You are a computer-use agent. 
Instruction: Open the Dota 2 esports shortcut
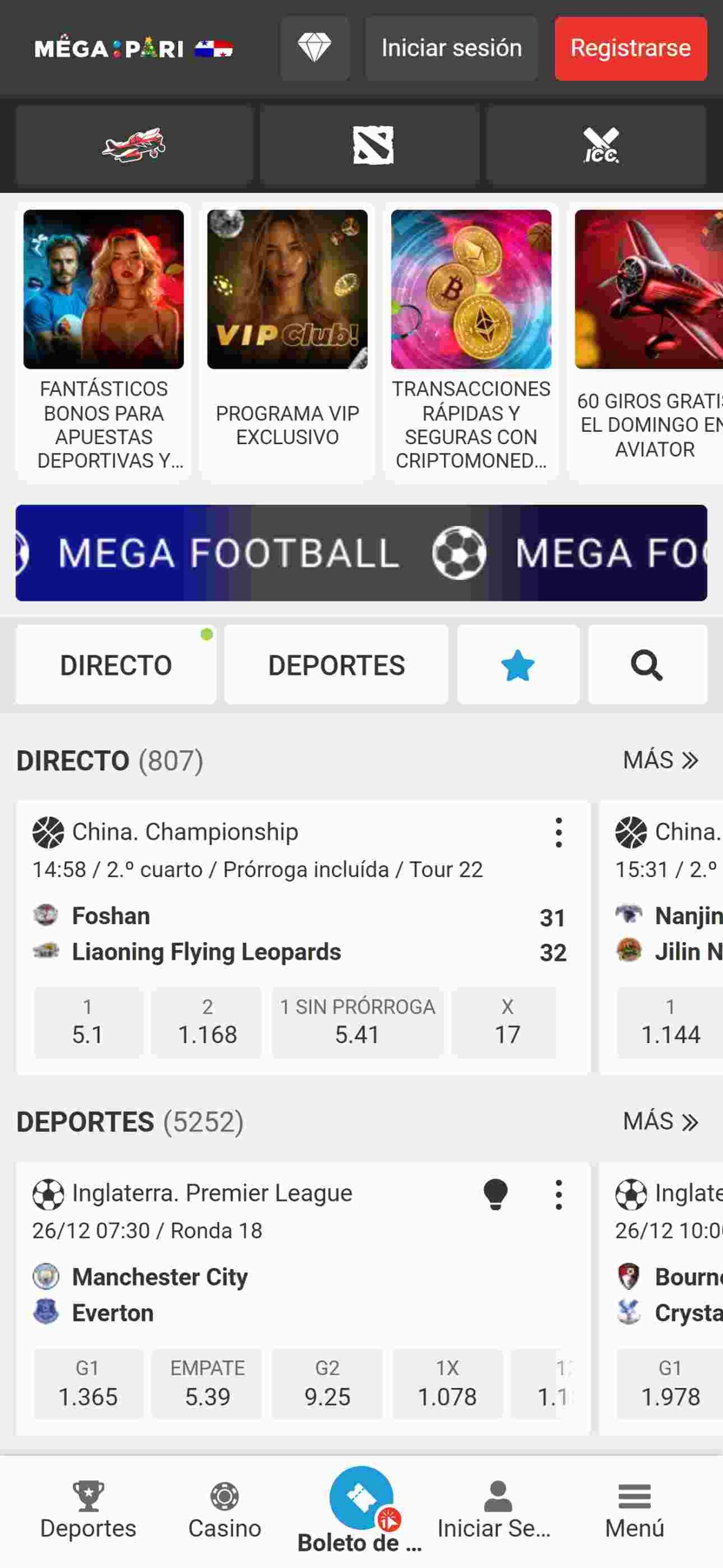tap(372, 145)
